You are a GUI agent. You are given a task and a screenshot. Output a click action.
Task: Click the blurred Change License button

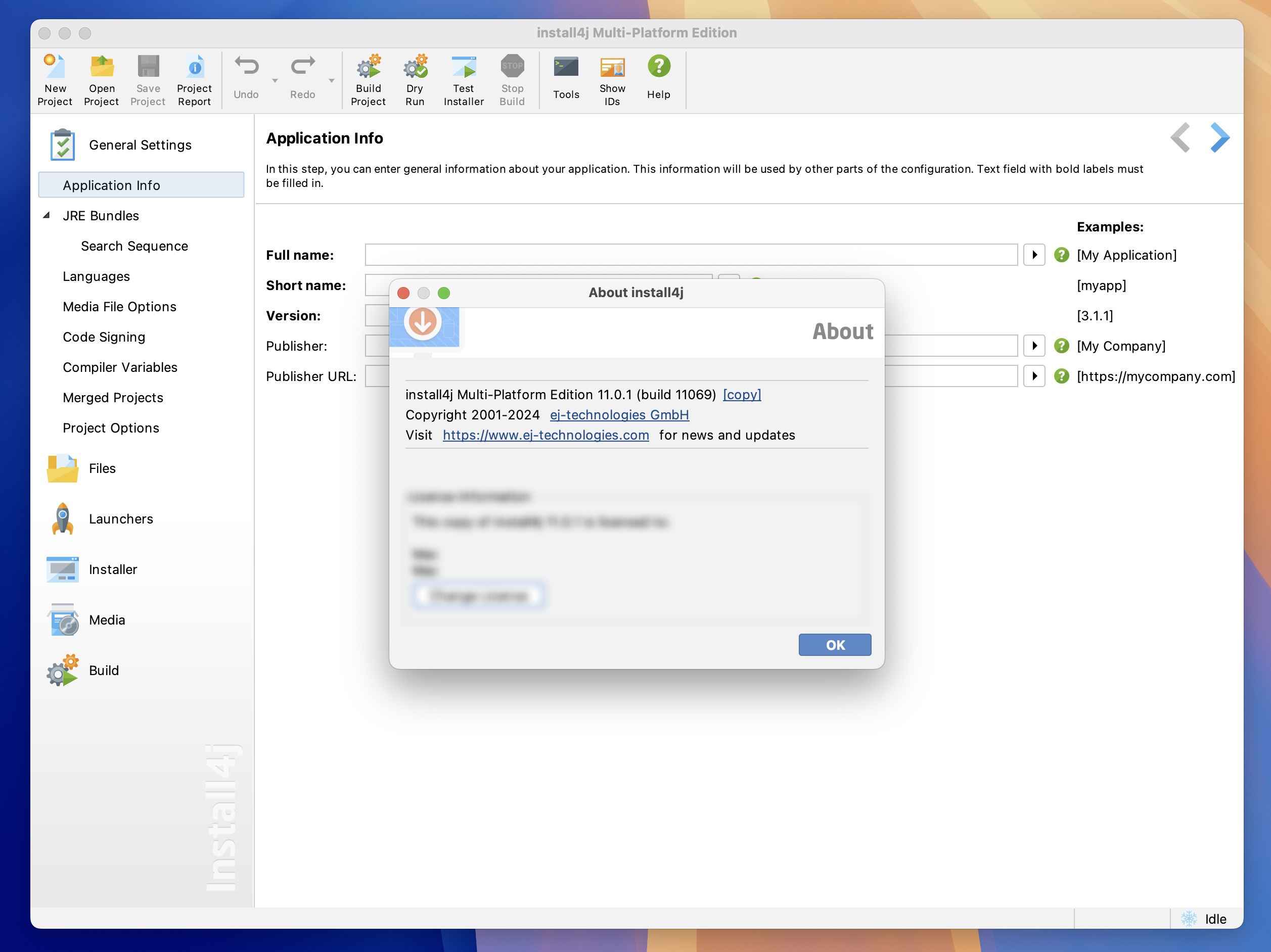pyautogui.click(x=479, y=595)
